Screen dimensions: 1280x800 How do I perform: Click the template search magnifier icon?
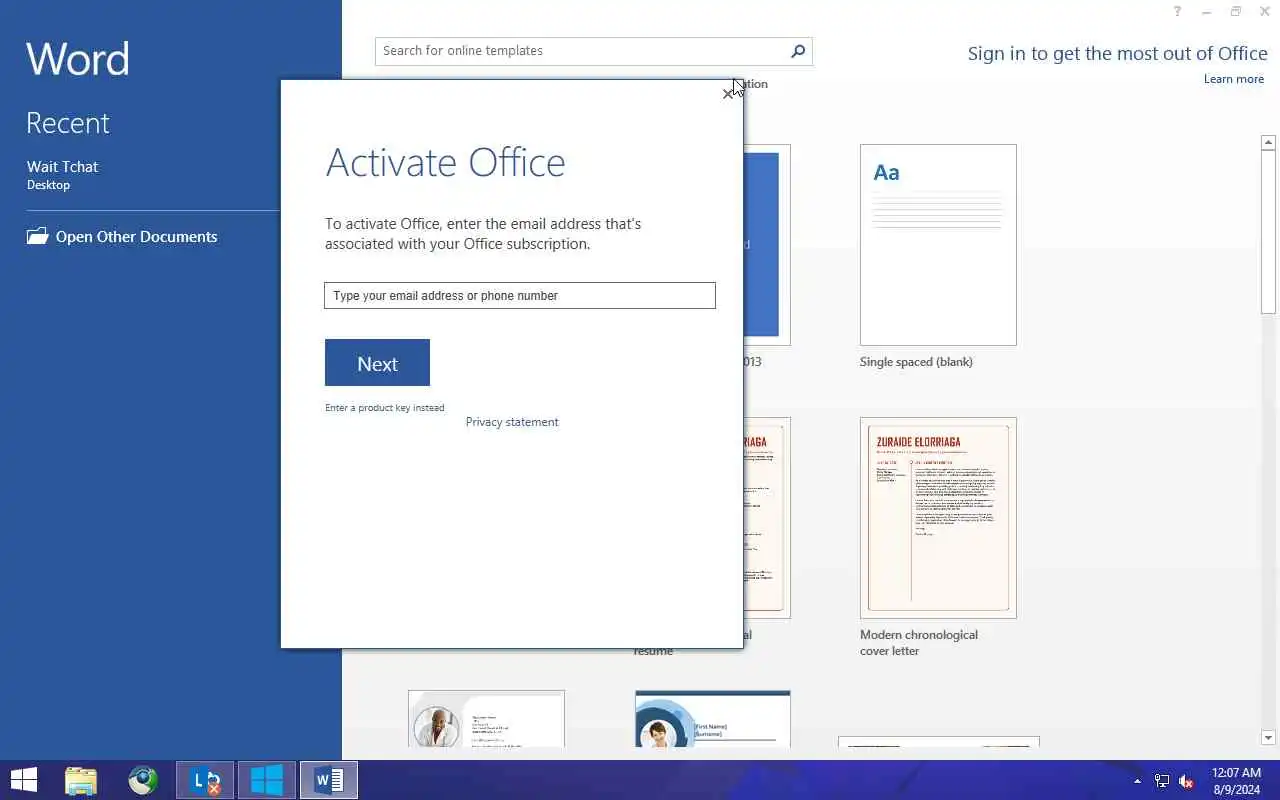[798, 51]
